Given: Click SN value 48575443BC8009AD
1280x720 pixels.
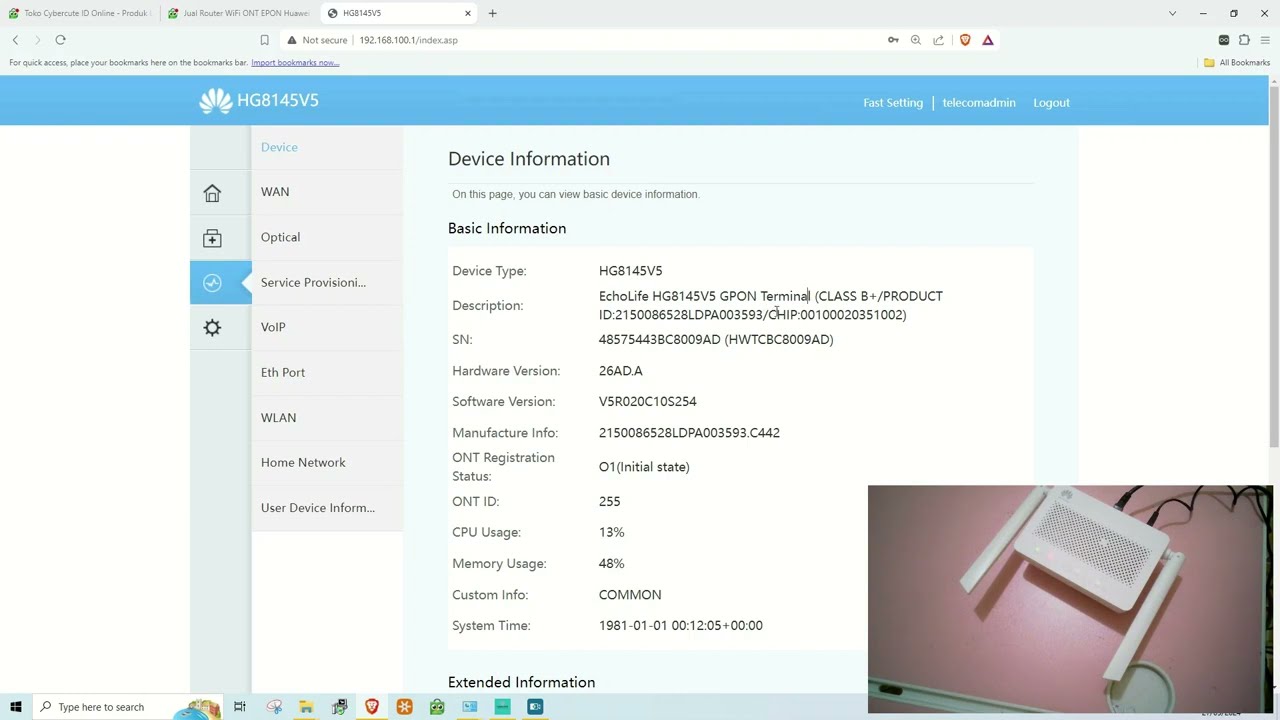Looking at the screenshot, I should [x=716, y=340].
